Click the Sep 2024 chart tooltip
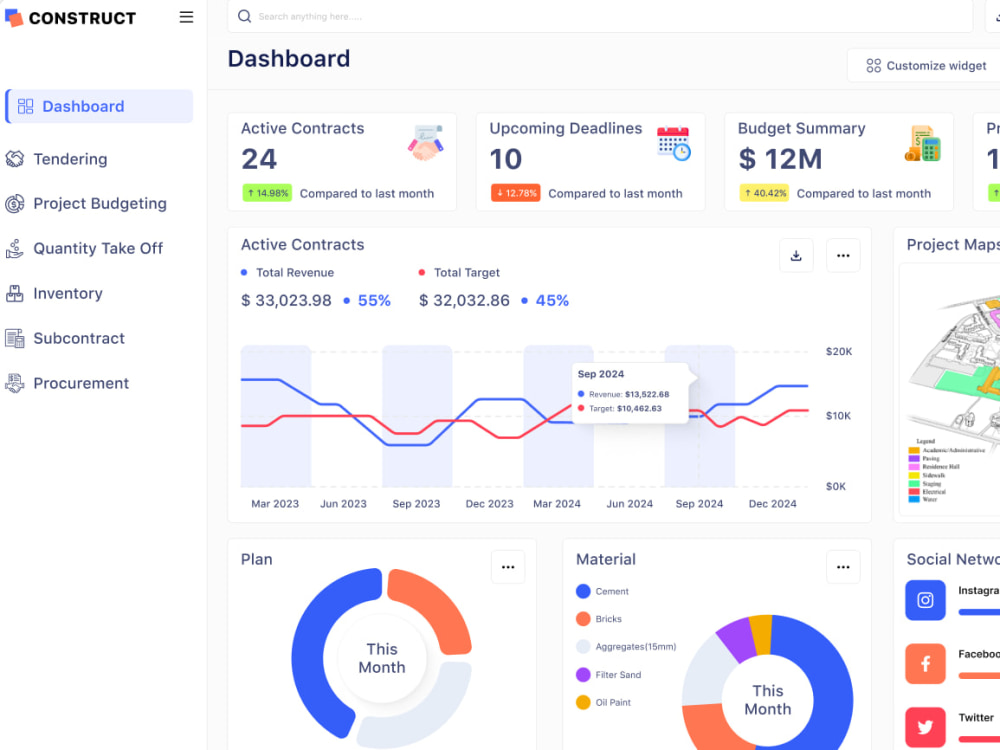This screenshot has height=750, width=1000. point(630,392)
